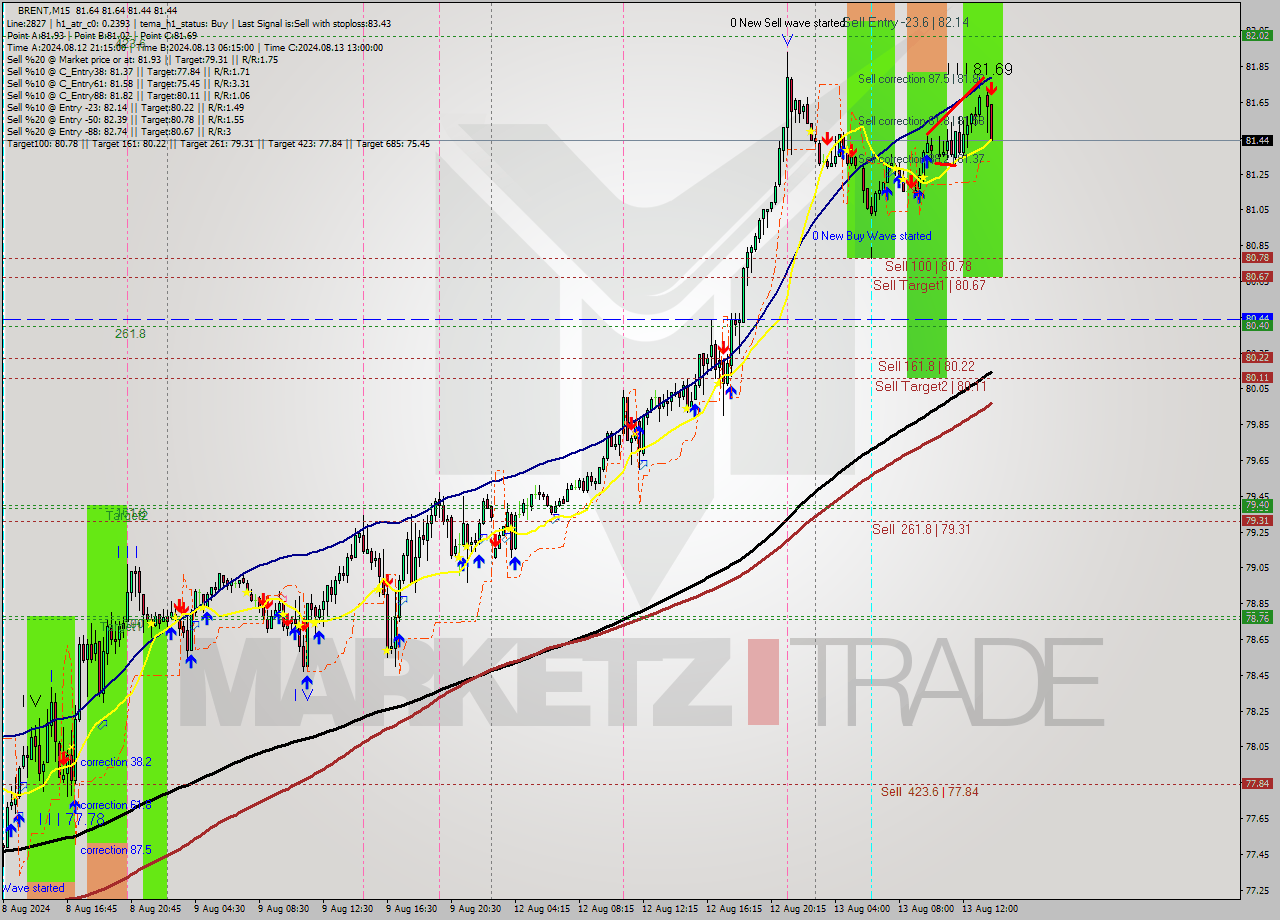Image resolution: width=1280 pixels, height=920 pixels.
Task: Click the 'correction 87.5' label near bottom left
Action: click(118, 850)
